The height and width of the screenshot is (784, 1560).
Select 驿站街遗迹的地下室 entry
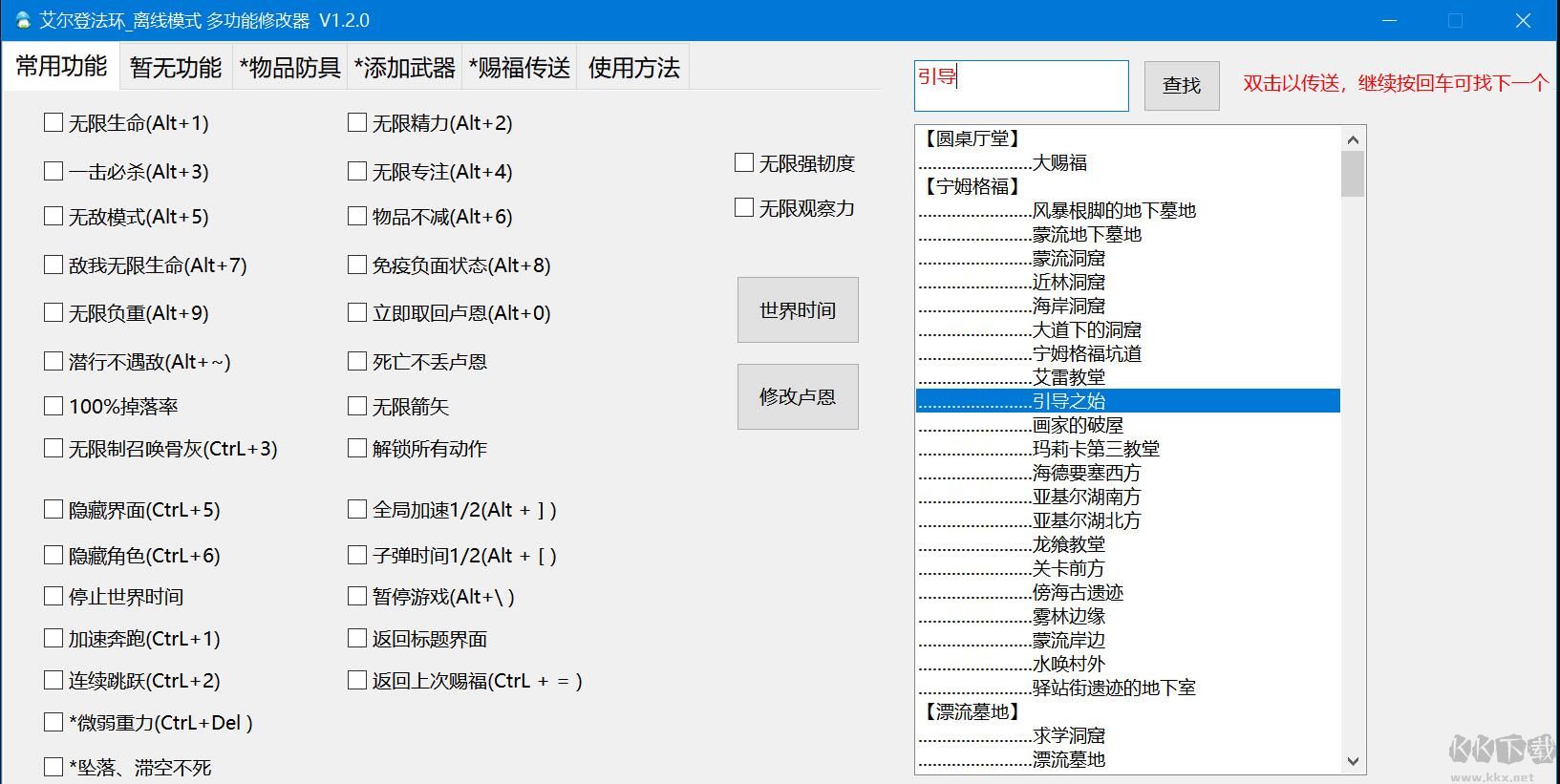tap(1128, 688)
